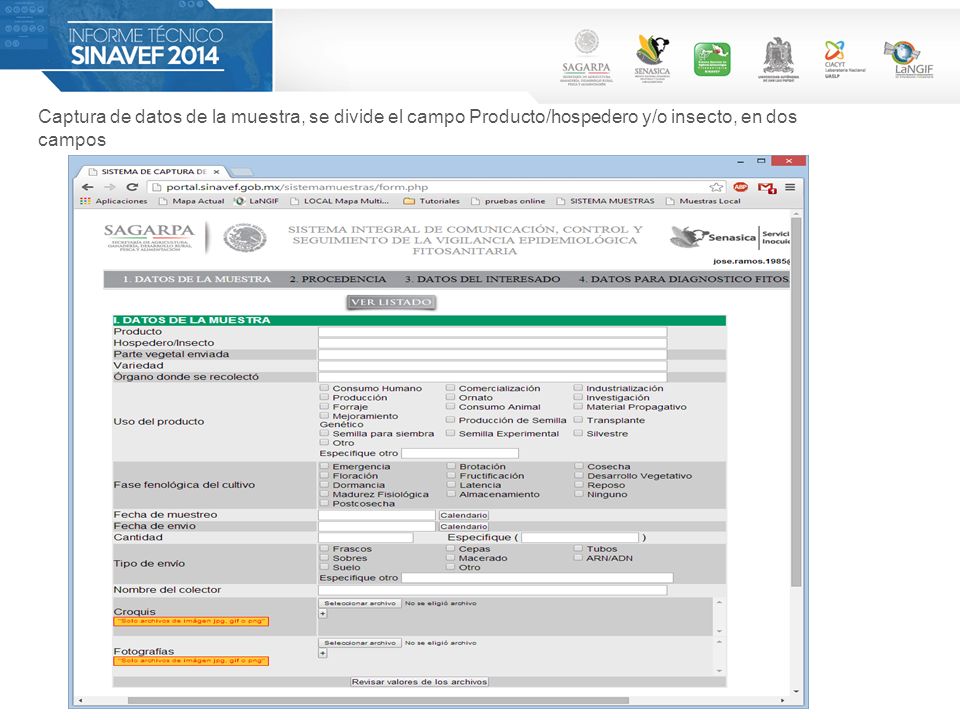The image size is (960, 720).
Task: Click the Nombre del colector field
Action: (x=492, y=590)
